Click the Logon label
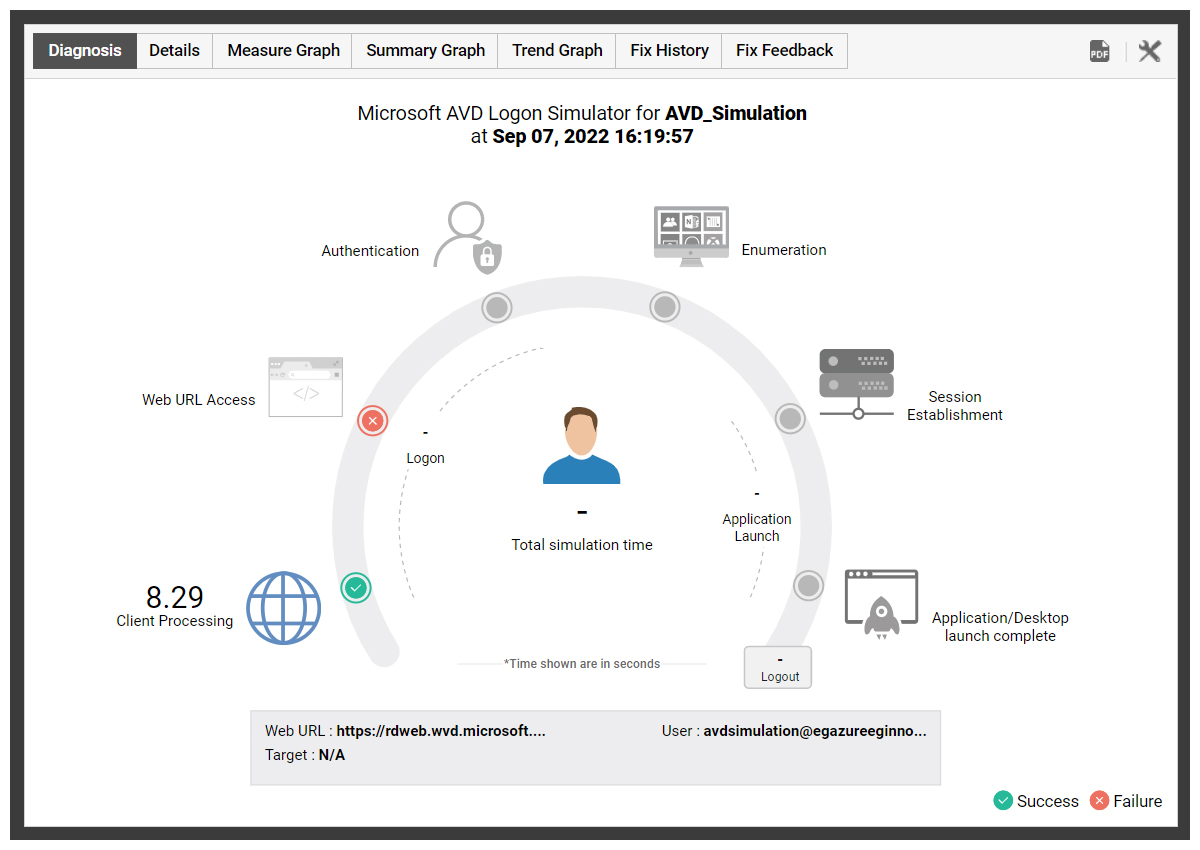 426,458
